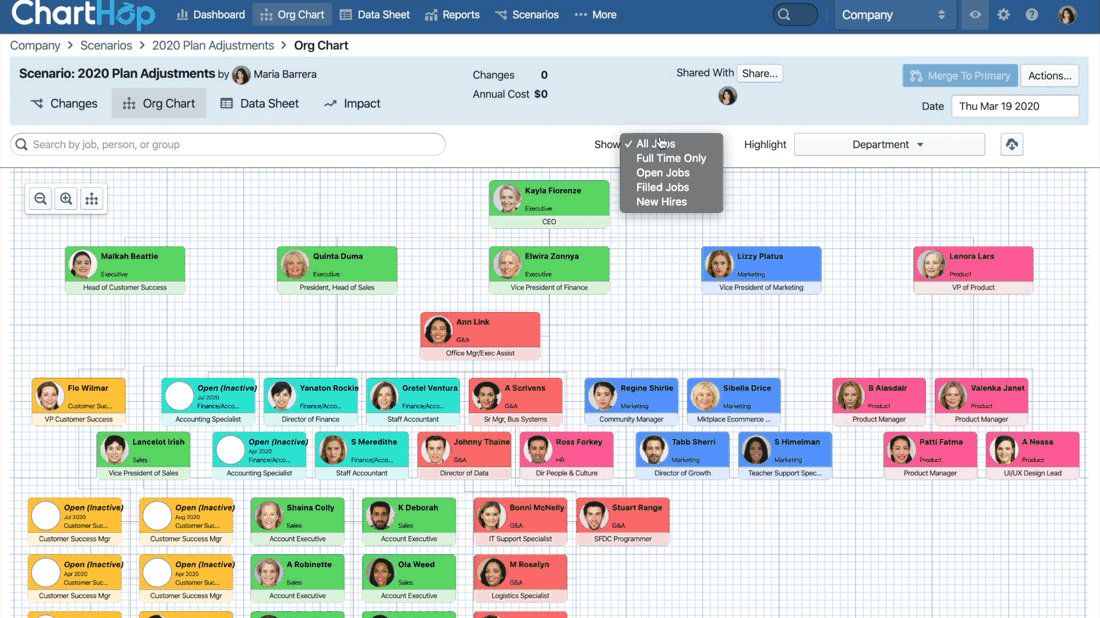Click the org chart layout reset icon

[92, 199]
